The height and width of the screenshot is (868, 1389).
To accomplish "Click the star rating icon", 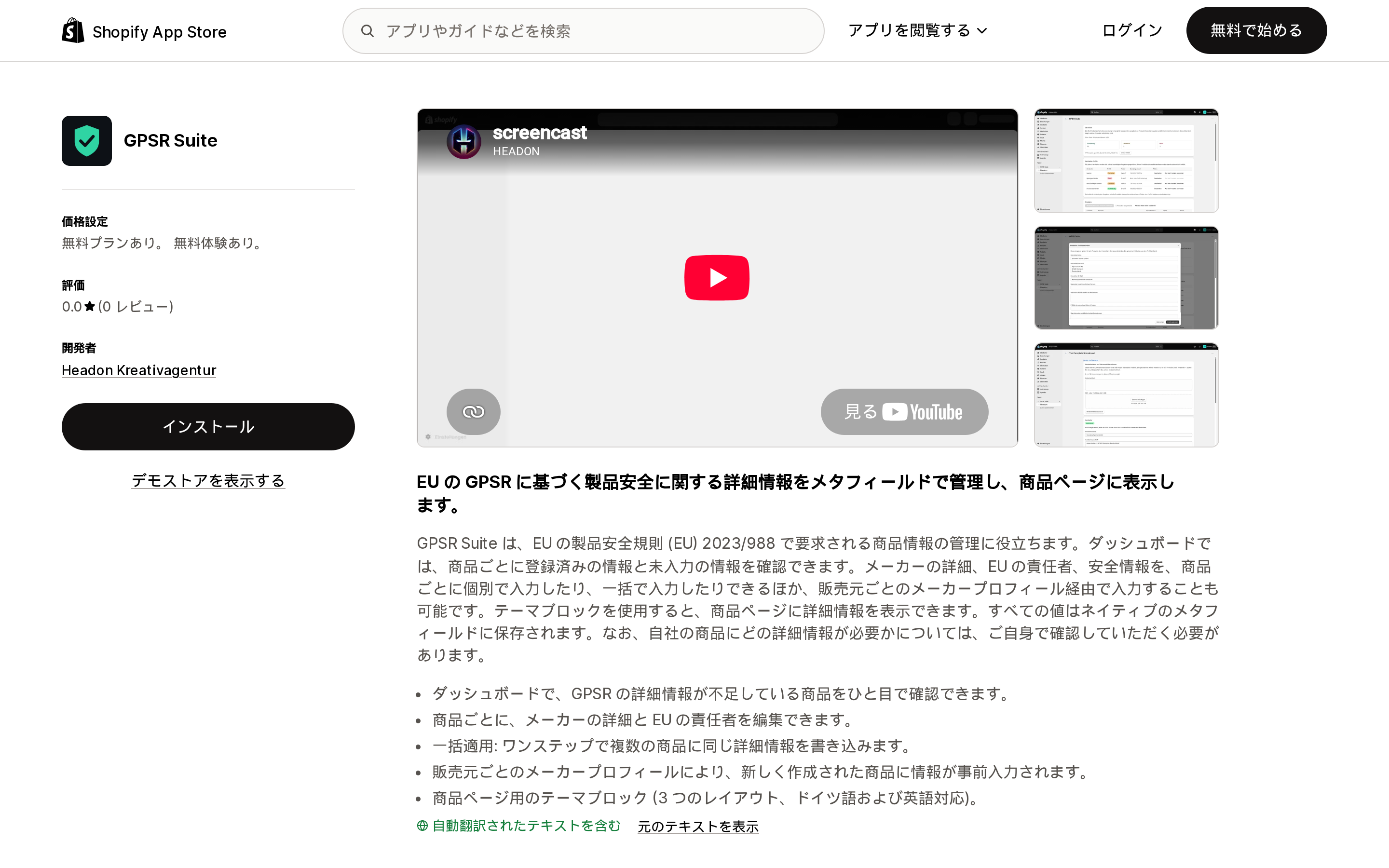I will [90, 307].
